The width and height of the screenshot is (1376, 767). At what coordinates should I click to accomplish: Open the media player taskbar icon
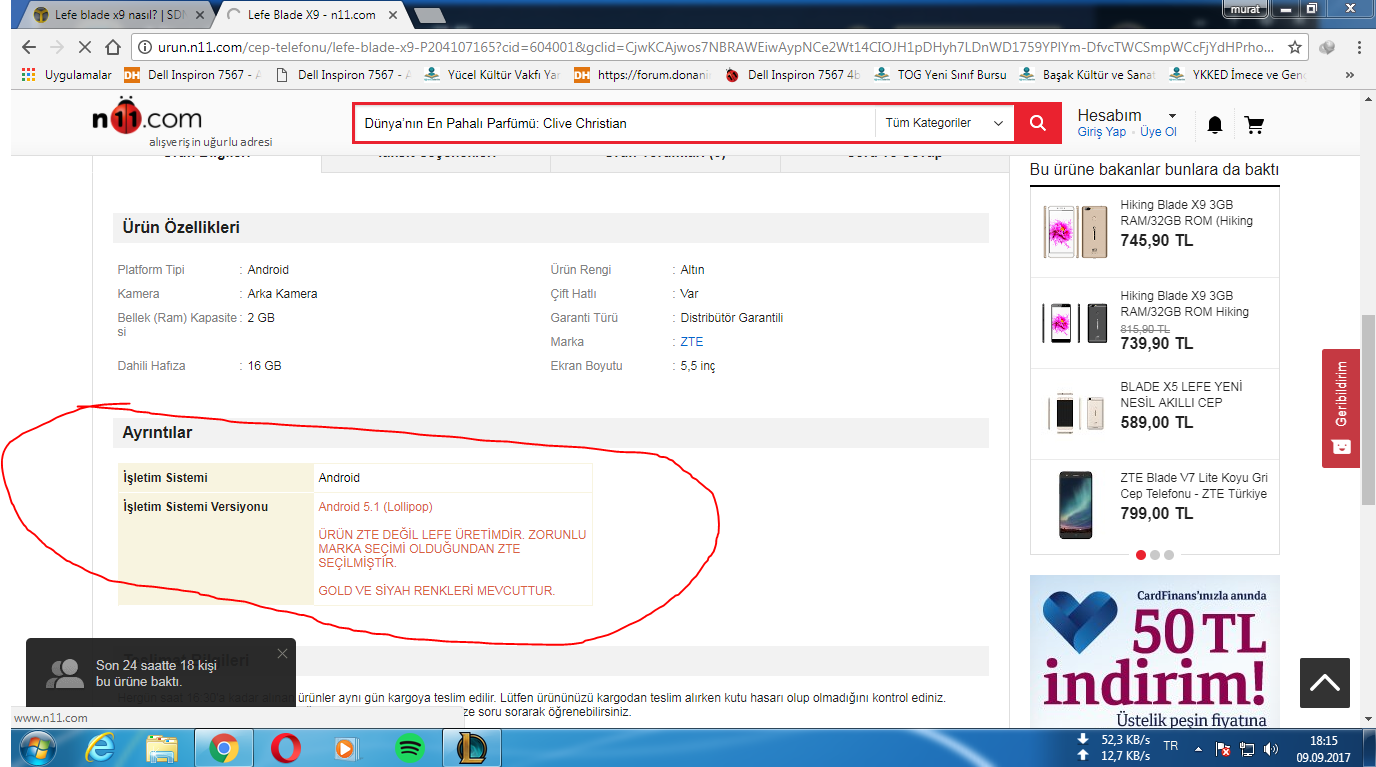tap(348, 747)
